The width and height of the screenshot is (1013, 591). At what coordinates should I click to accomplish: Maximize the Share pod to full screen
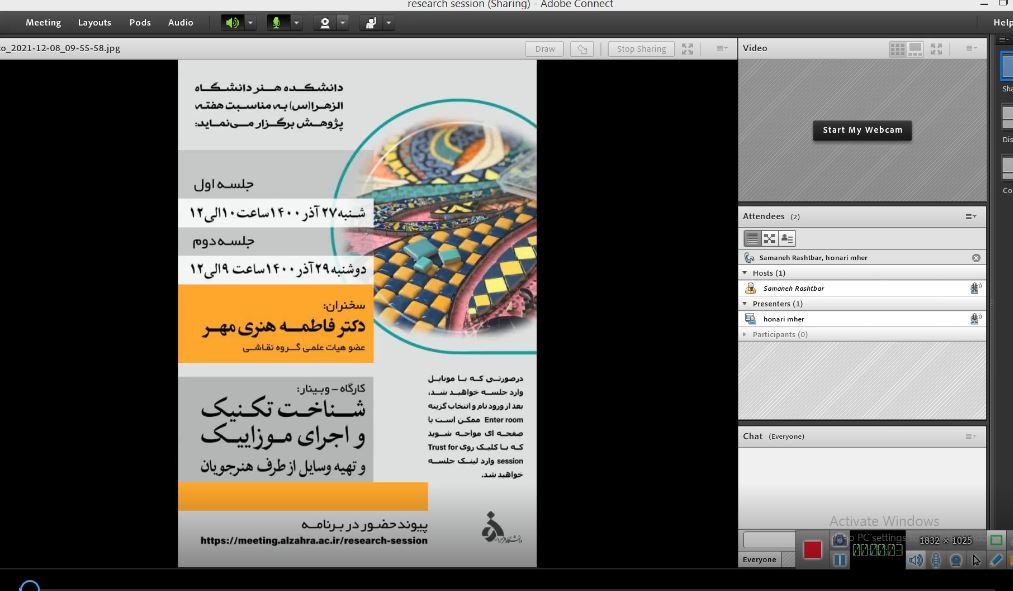pyautogui.click(x=687, y=49)
